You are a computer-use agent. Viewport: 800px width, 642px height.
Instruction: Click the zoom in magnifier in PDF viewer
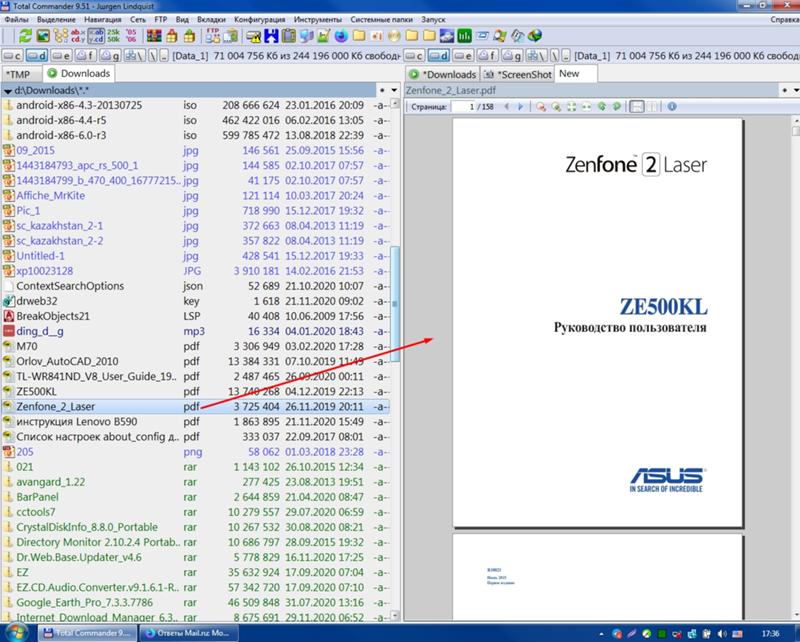click(556, 107)
